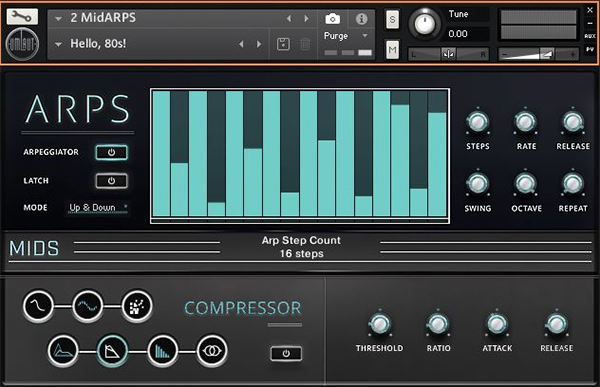Click the Octave knob
The height and width of the screenshot is (387, 600).
click(x=525, y=184)
